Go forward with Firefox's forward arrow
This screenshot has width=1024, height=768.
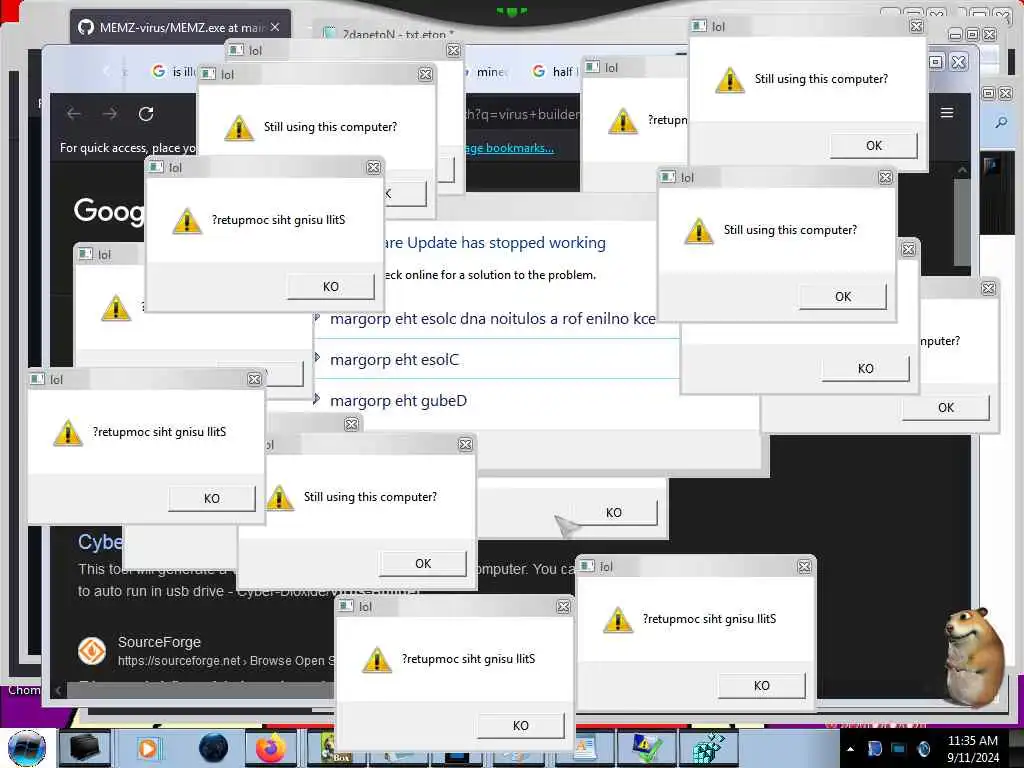click(x=110, y=114)
